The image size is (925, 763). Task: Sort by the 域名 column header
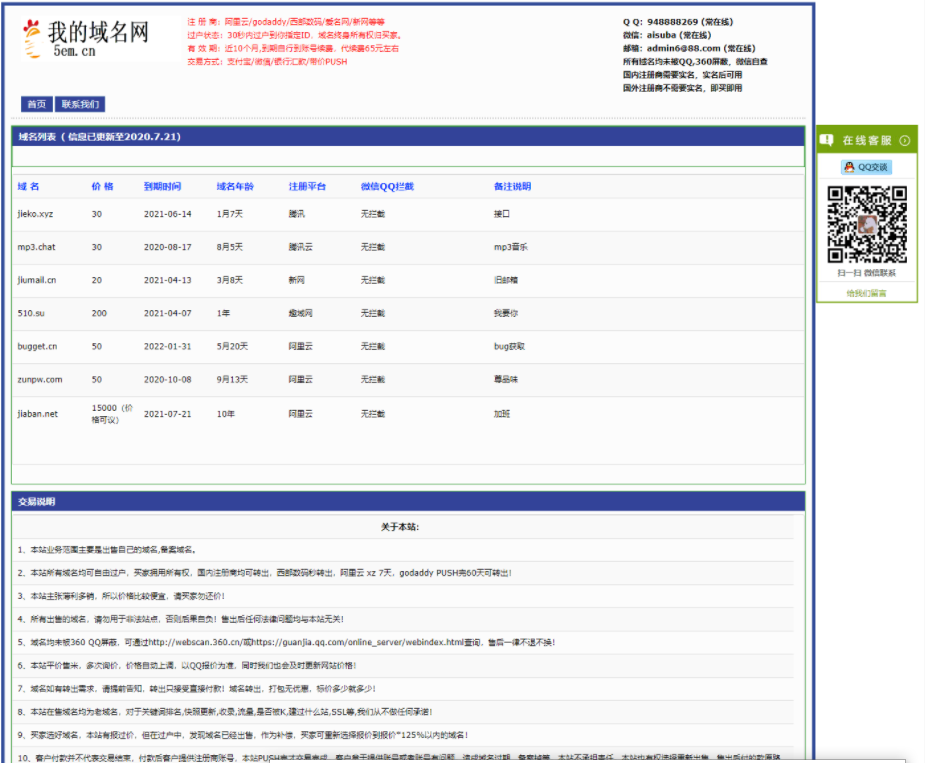pos(28,187)
